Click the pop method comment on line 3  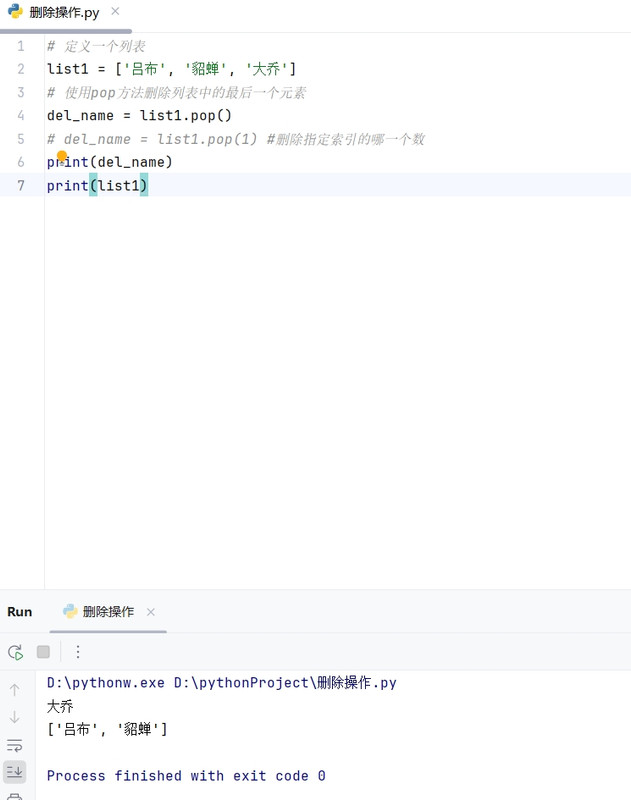point(176,93)
